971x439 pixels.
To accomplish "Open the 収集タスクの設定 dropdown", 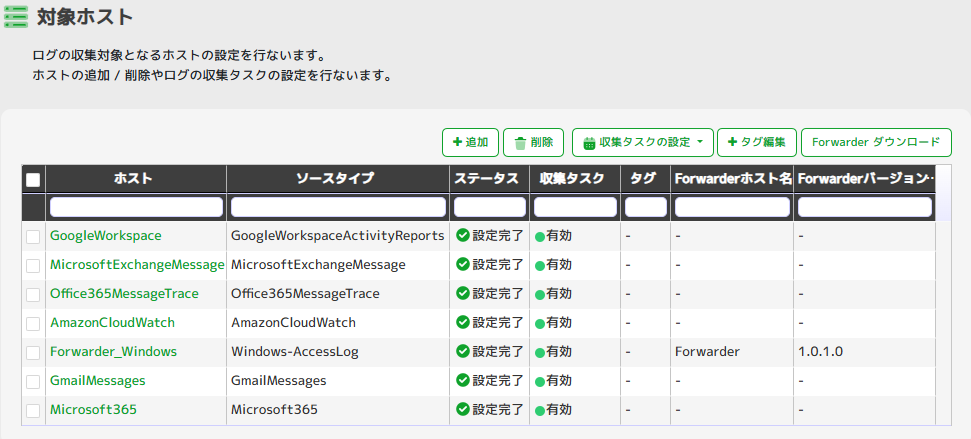I will (x=643, y=142).
